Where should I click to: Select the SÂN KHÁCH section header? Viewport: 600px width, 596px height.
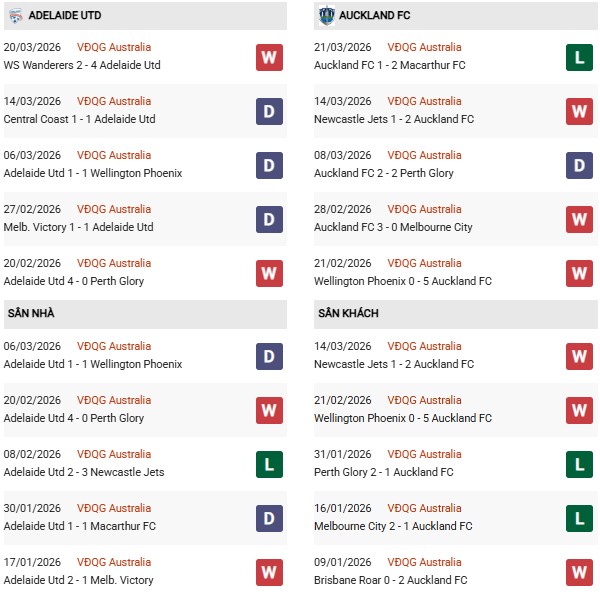point(348,314)
